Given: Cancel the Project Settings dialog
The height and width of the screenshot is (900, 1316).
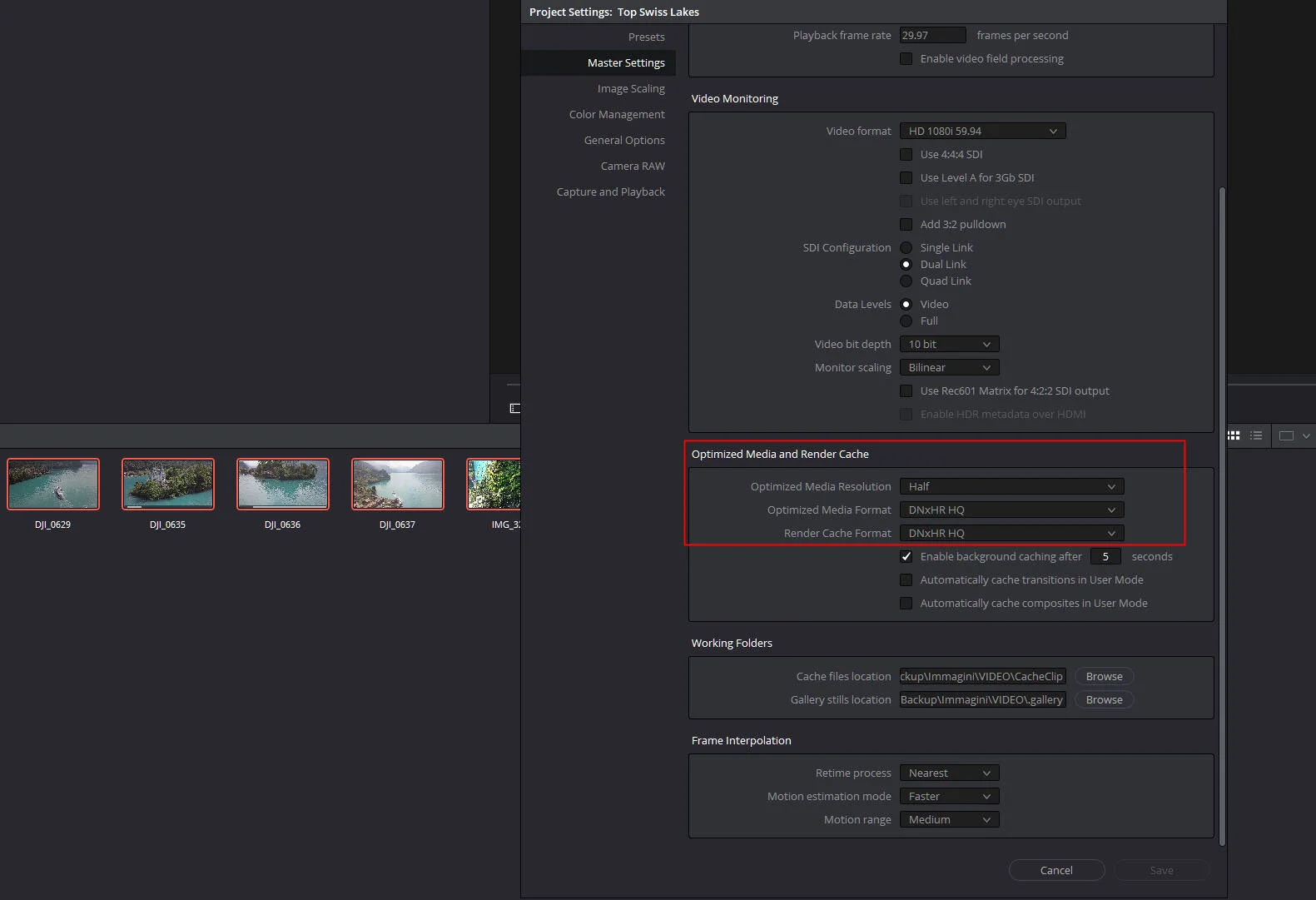Looking at the screenshot, I should (1056, 870).
